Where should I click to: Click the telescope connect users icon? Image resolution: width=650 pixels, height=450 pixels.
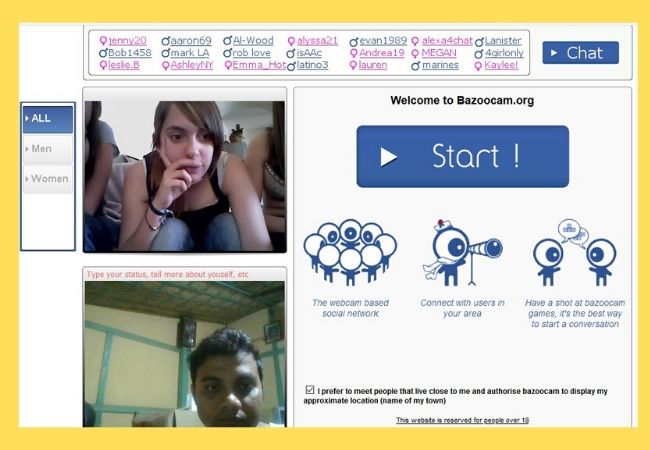click(x=462, y=252)
